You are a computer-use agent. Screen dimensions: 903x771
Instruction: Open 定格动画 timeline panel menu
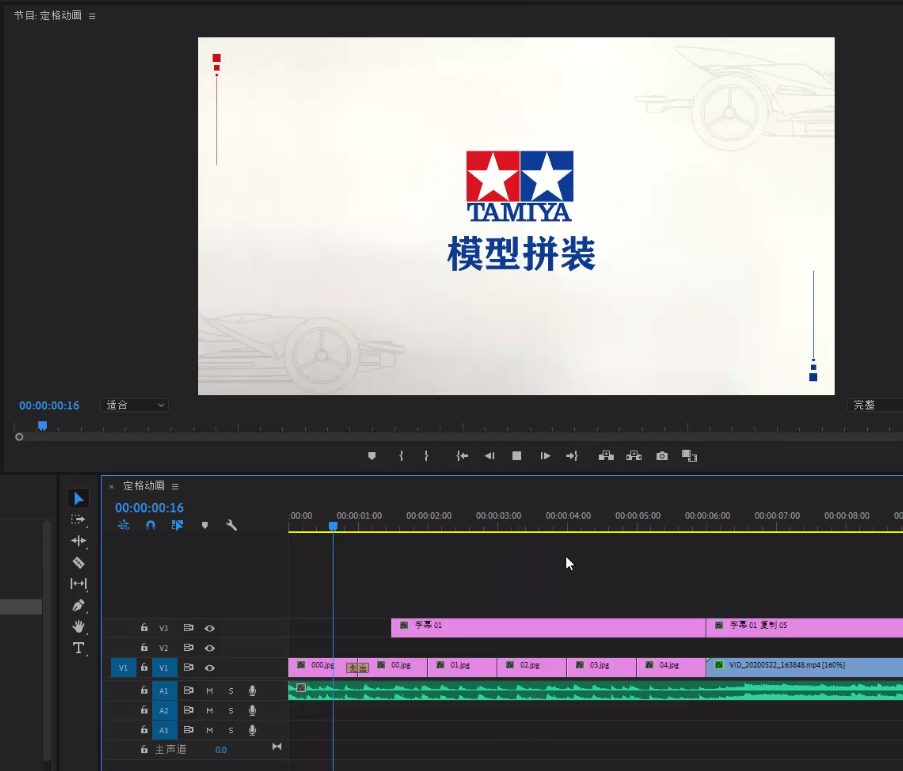point(175,487)
